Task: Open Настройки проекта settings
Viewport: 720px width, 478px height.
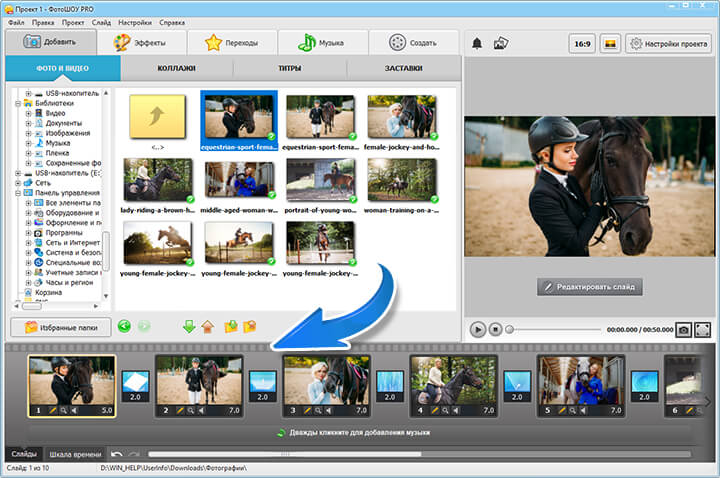Action: 668,43
